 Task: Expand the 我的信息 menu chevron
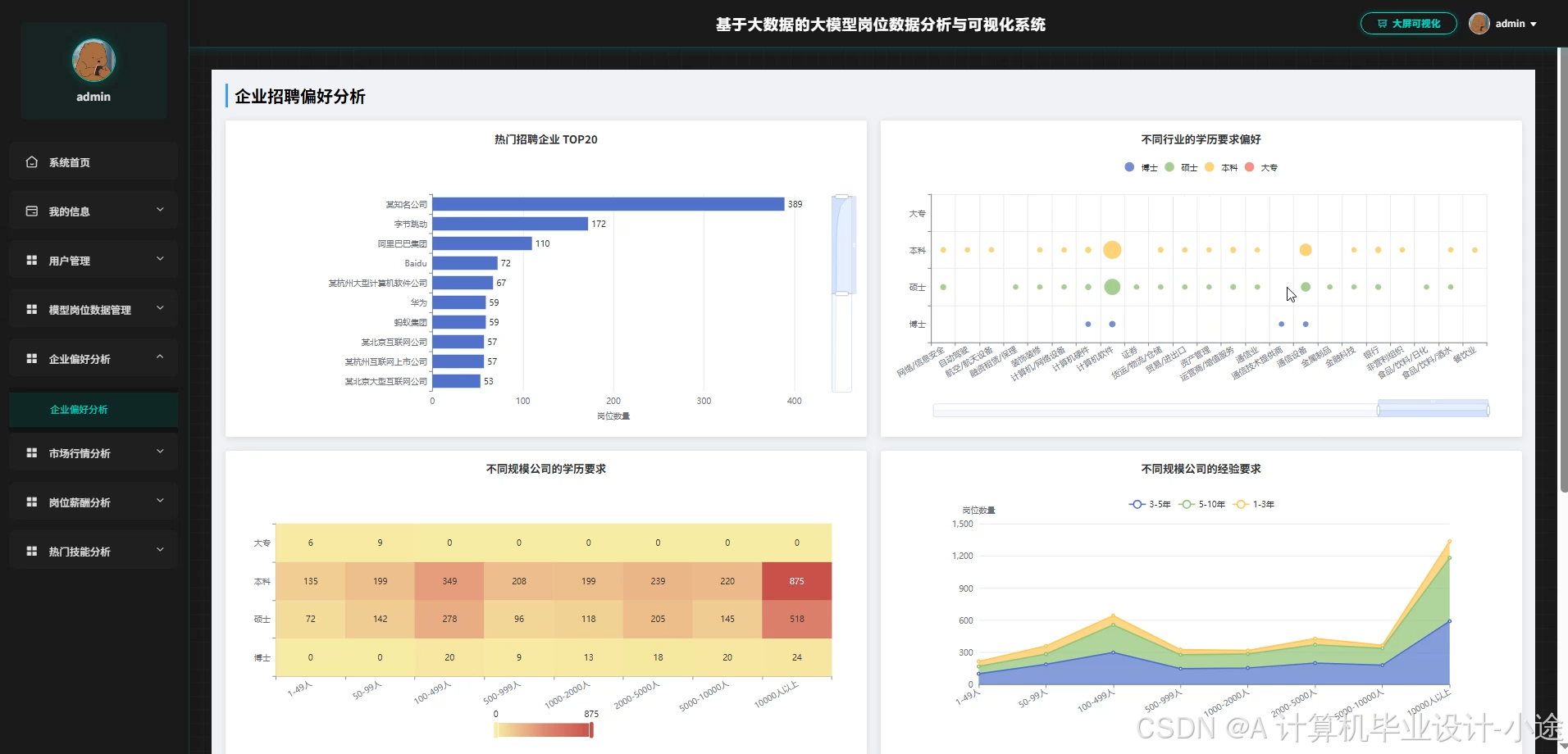pyautogui.click(x=160, y=211)
